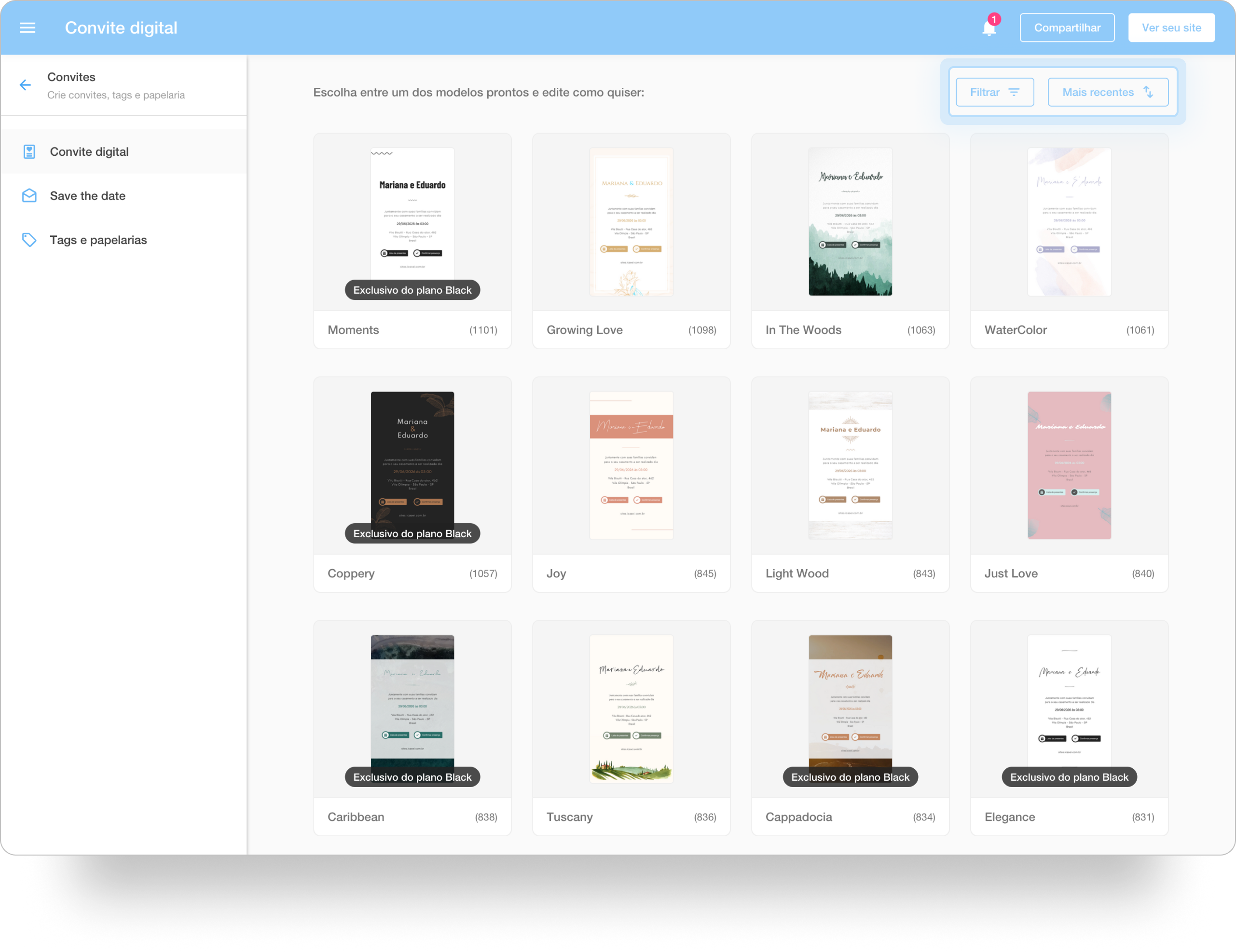Click the Ver seu site button
The image size is (1236, 952).
pyautogui.click(x=1171, y=27)
